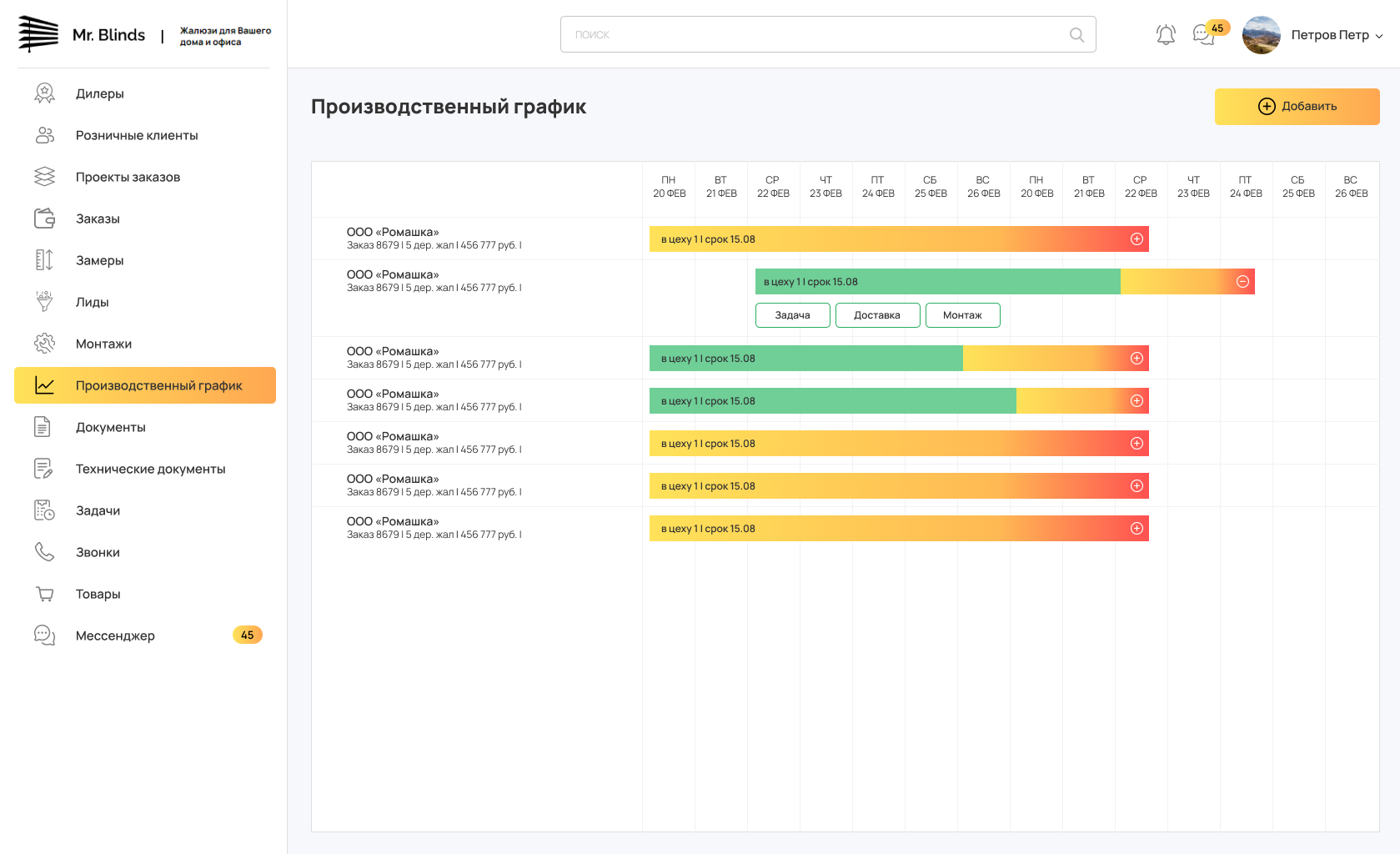Open the Дилеры sidebar icon

[x=45, y=93]
